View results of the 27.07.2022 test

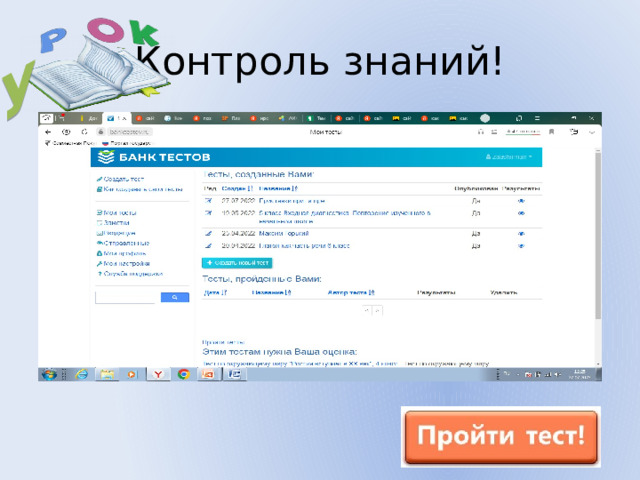coord(521,201)
